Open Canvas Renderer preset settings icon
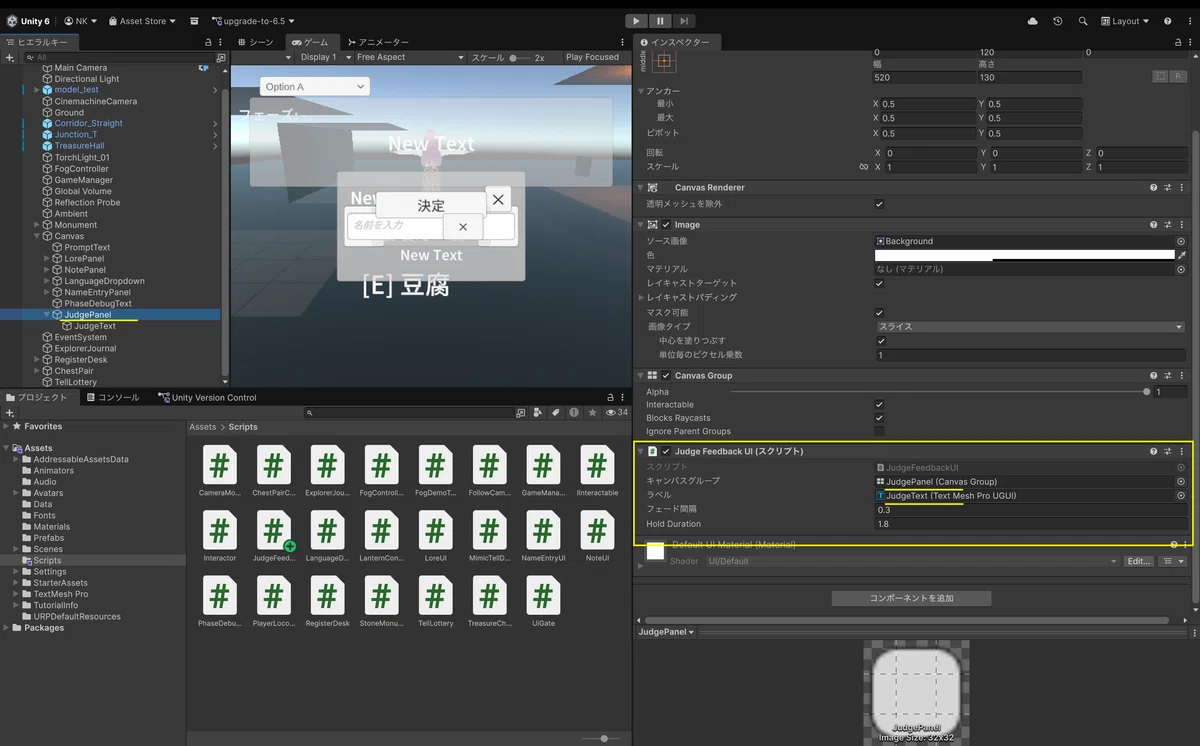The width and height of the screenshot is (1200, 746). [x=1167, y=188]
